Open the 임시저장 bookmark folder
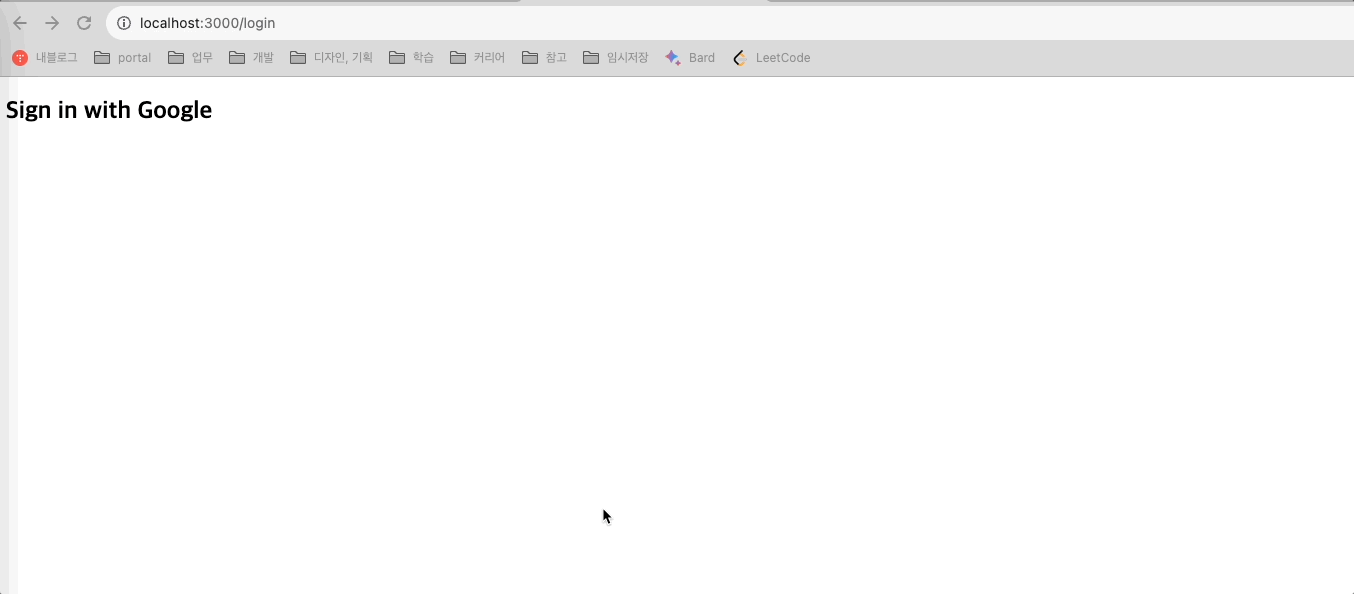The width and height of the screenshot is (1354, 594). coord(615,58)
